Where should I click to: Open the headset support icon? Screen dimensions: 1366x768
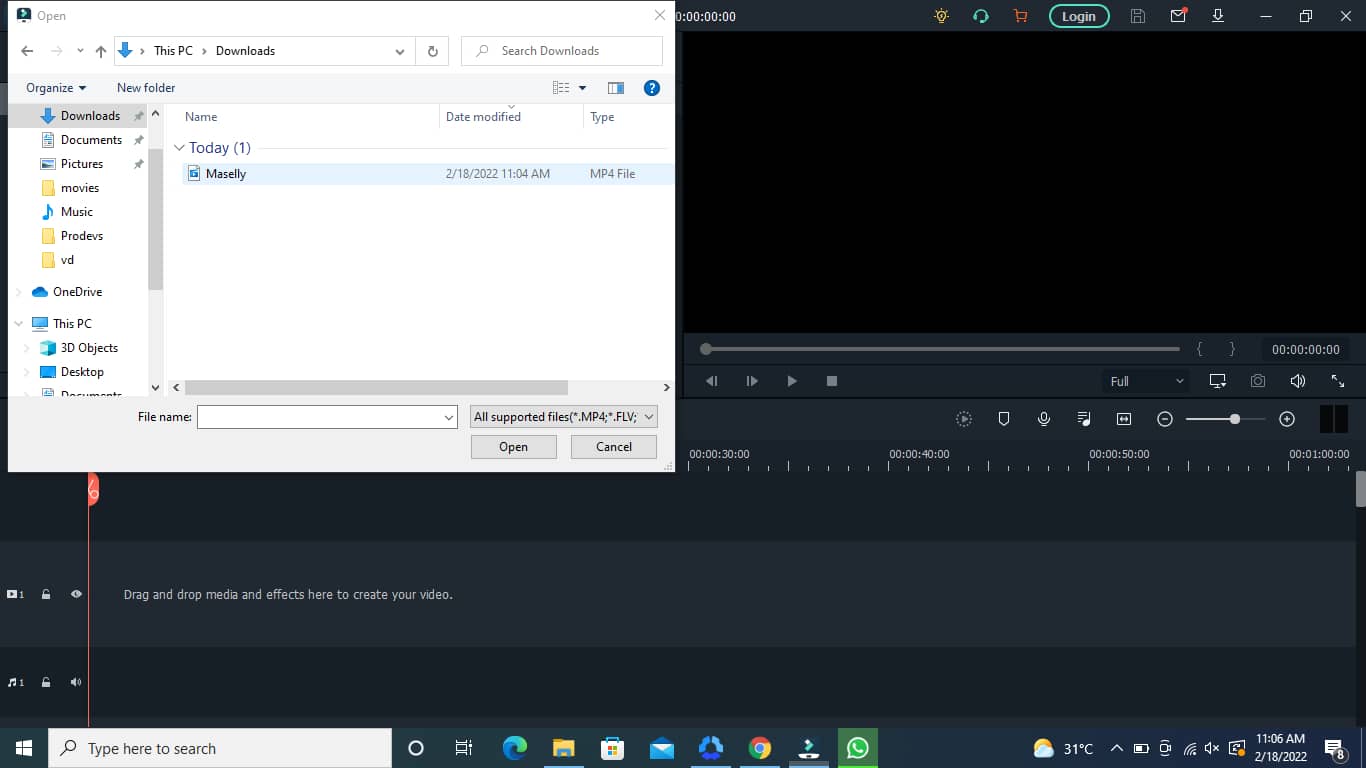pos(981,16)
